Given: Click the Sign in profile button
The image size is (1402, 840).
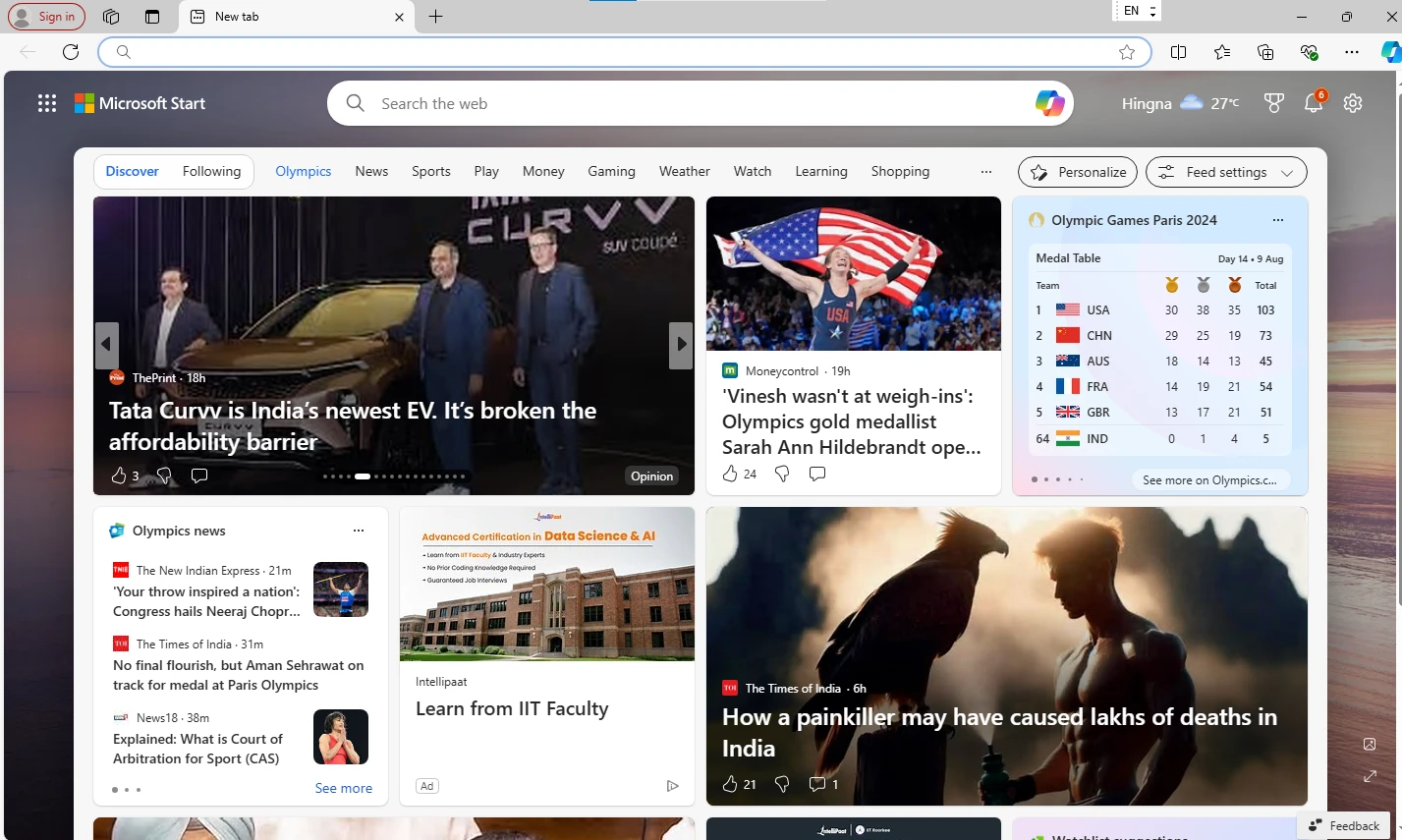Looking at the screenshot, I should tap(46, 17).
